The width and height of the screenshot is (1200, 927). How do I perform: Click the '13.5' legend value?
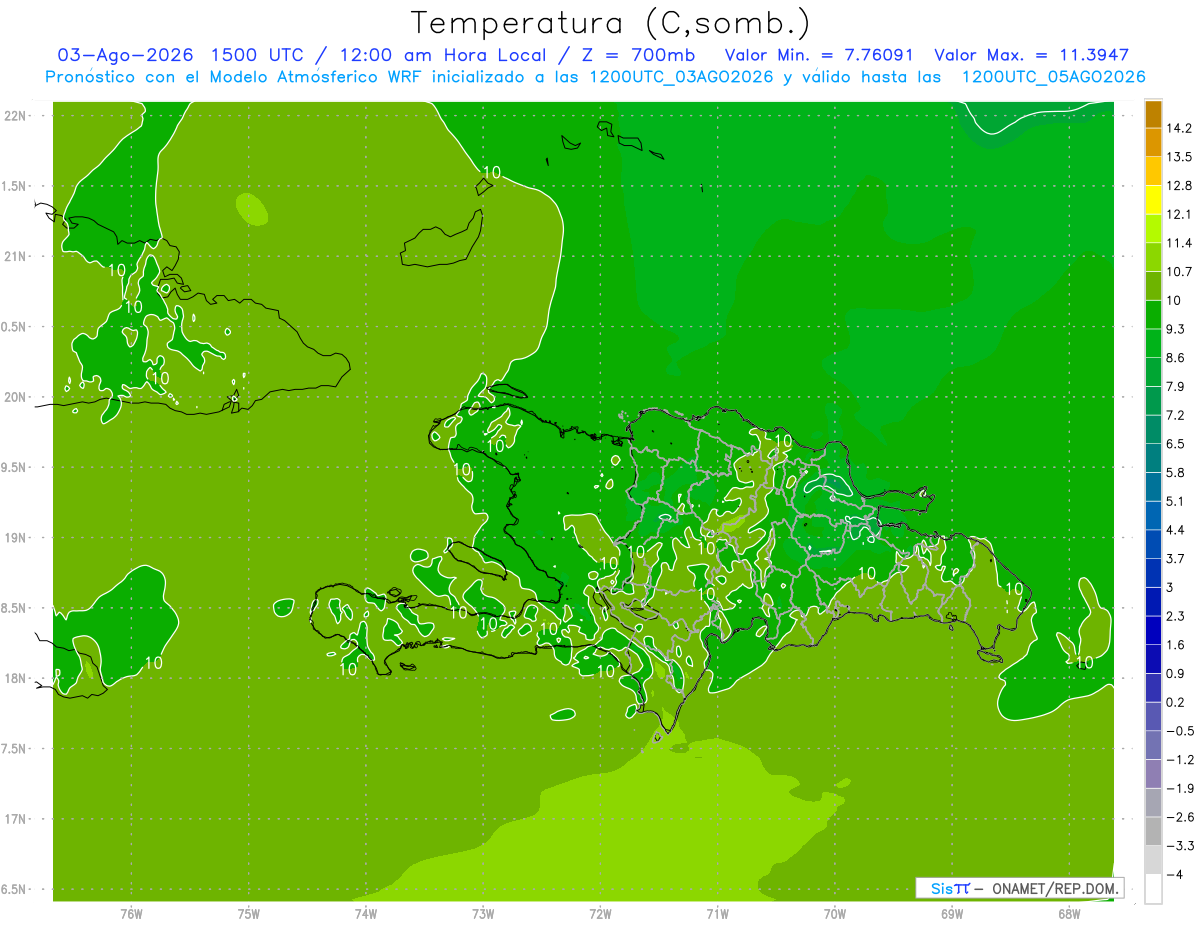[x=1178, y=157]
